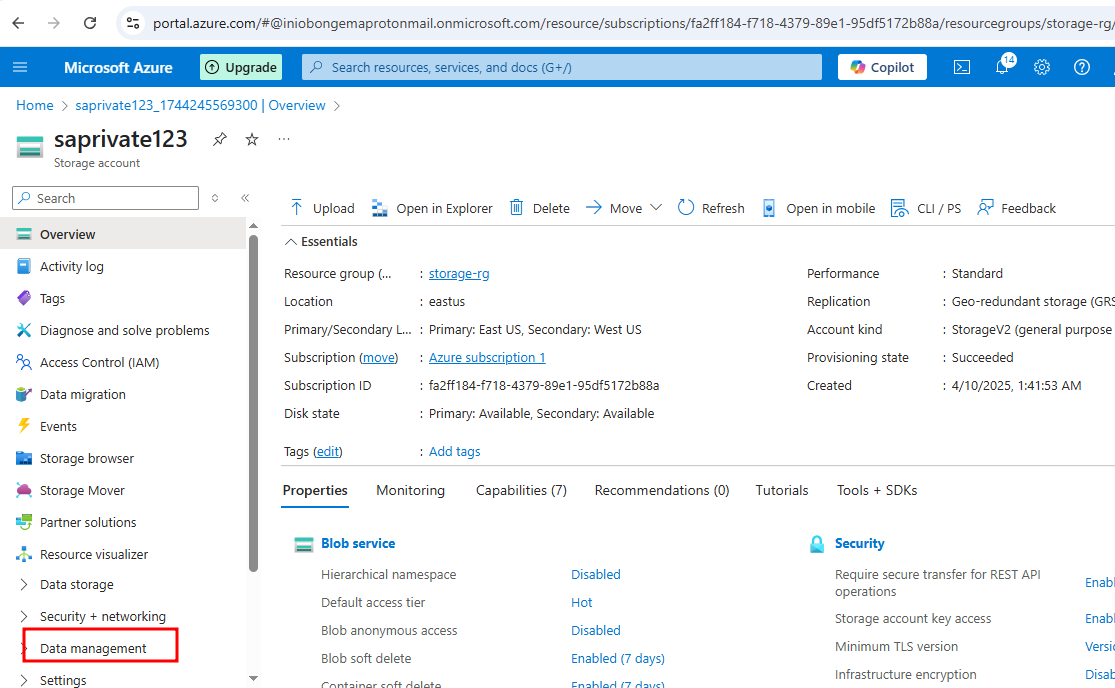Go back in browser history
Image resolution: width=1115 pixels, height=688 pixels.
click(18, 23)
